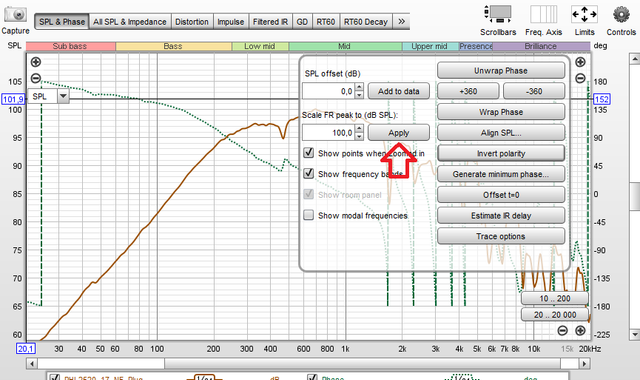Image resolution: width=640 pixels, height=380 pixels.
Task: Open the Align SPL... dialog
Action: (501, 133)
